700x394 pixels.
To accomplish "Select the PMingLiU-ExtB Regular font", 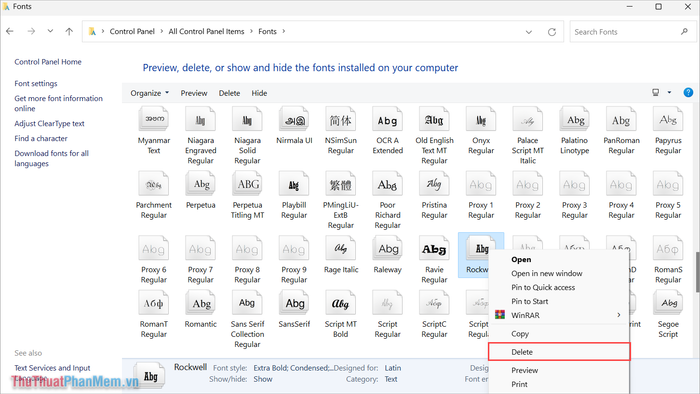I will click(341, 200).
